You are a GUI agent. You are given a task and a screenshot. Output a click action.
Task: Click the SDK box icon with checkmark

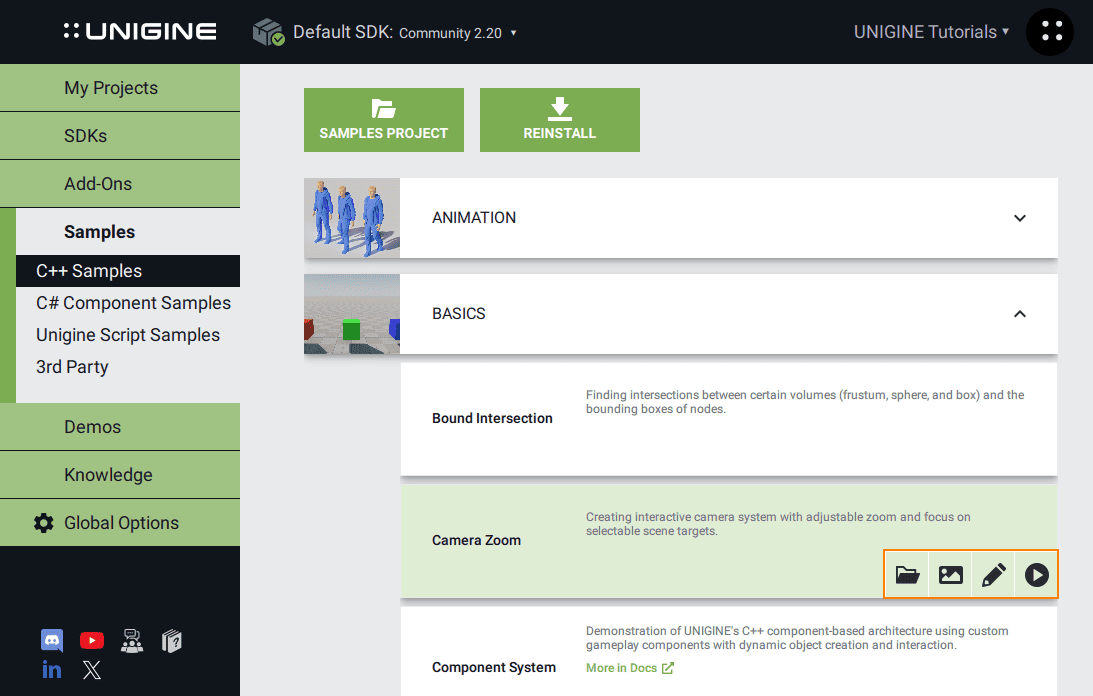(268, 32)
